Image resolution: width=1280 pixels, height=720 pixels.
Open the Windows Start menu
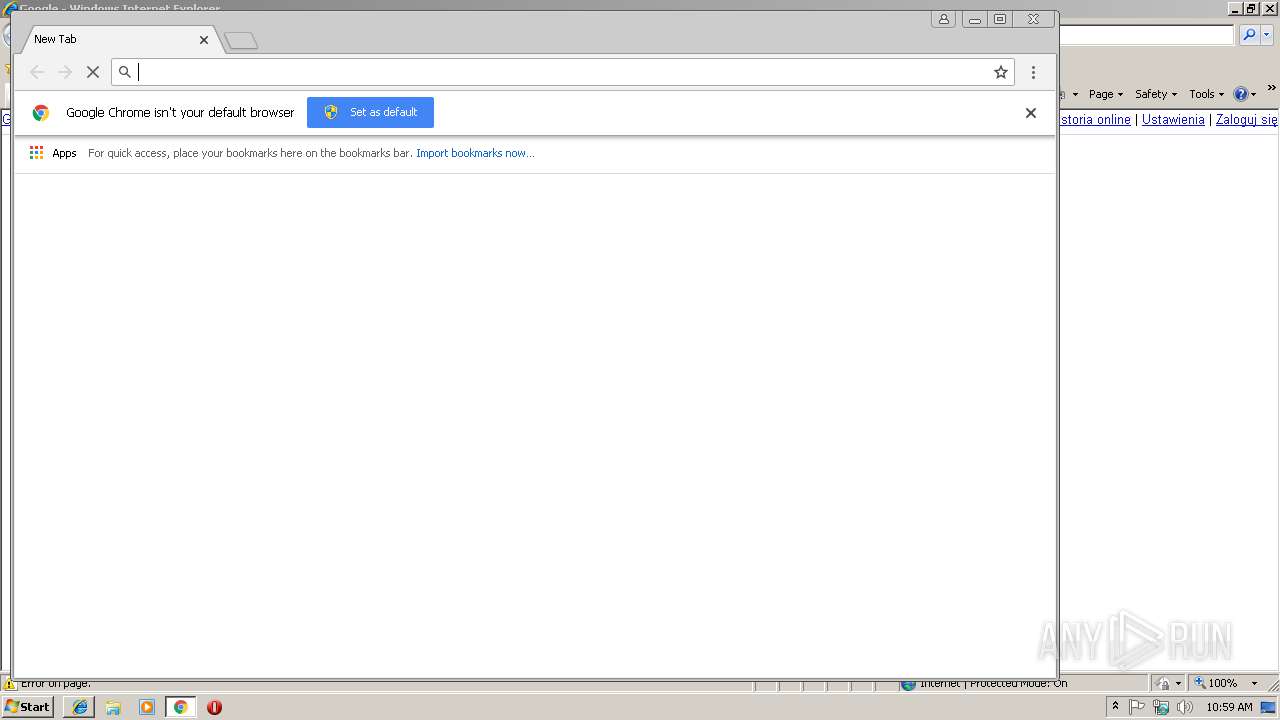coord(27,707)
